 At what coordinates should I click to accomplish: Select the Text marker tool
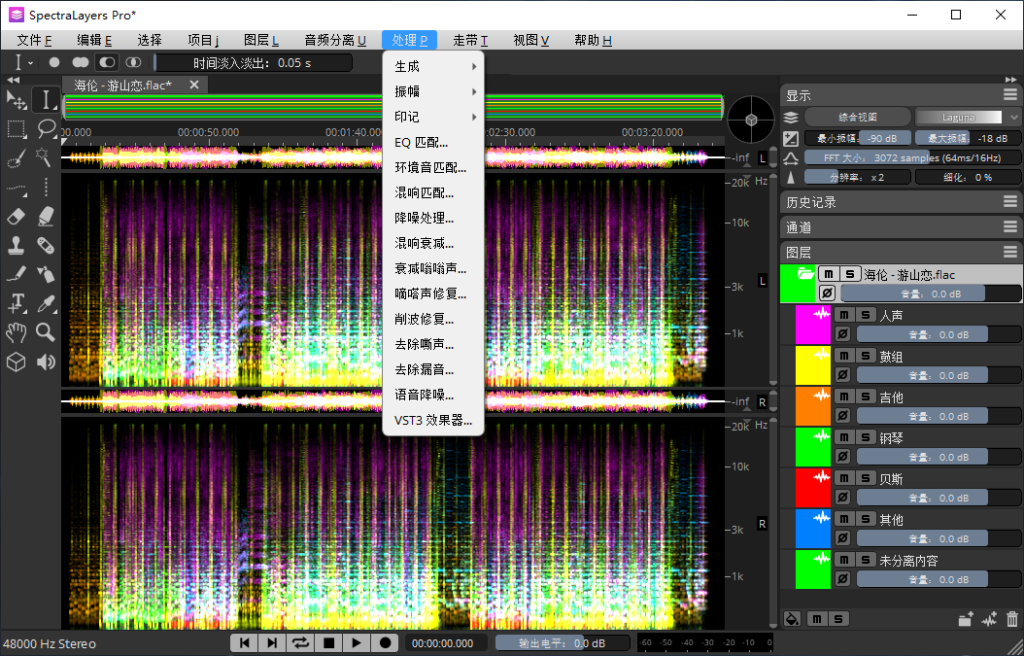pos(16,303)
